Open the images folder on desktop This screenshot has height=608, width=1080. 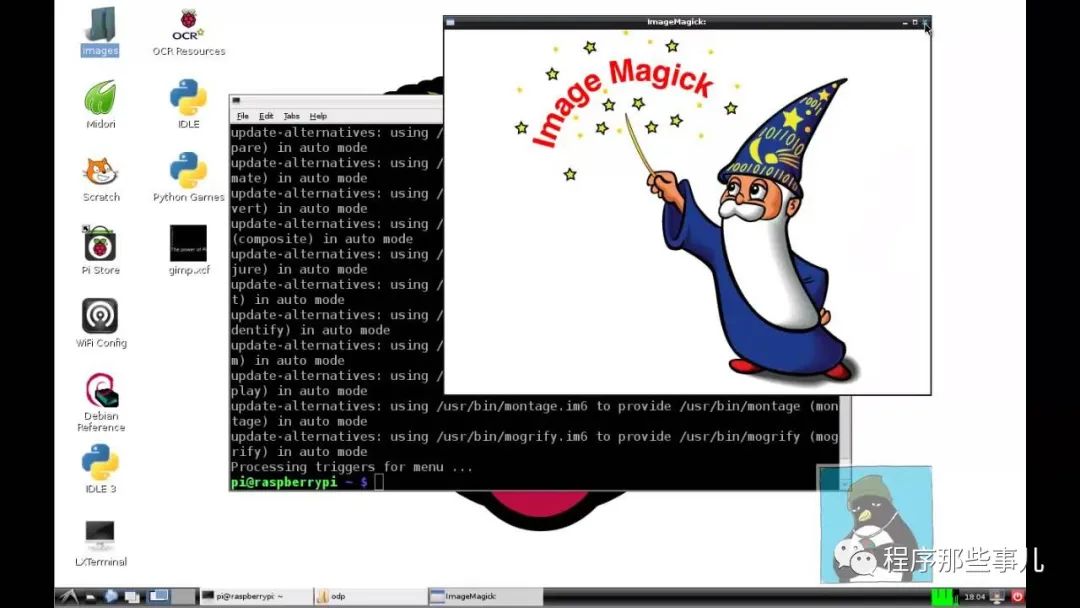pos(100,32)
